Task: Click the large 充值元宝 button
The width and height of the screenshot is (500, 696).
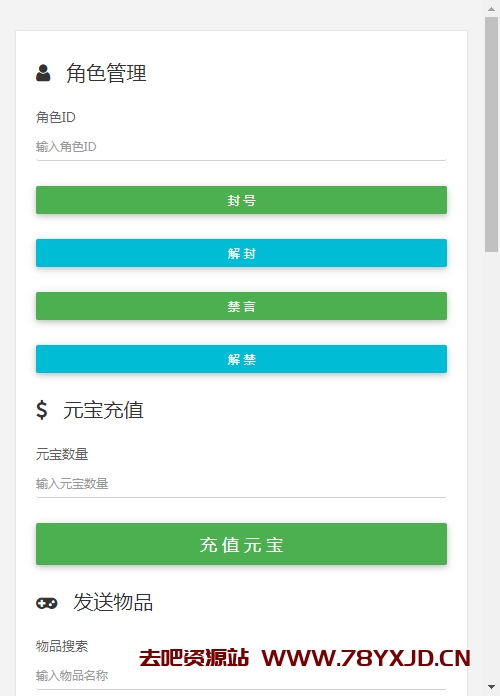Action: (241, 544)
